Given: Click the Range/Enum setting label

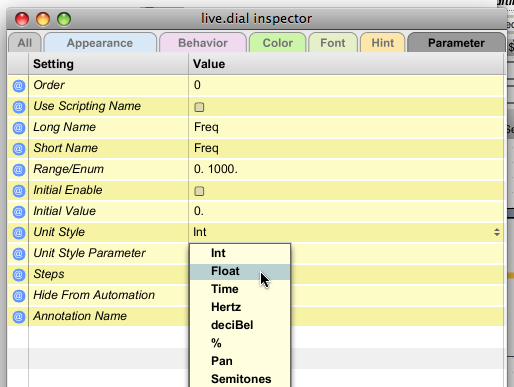Looking at the screenshot, I should pyautogui.click(x=68, y=169).
